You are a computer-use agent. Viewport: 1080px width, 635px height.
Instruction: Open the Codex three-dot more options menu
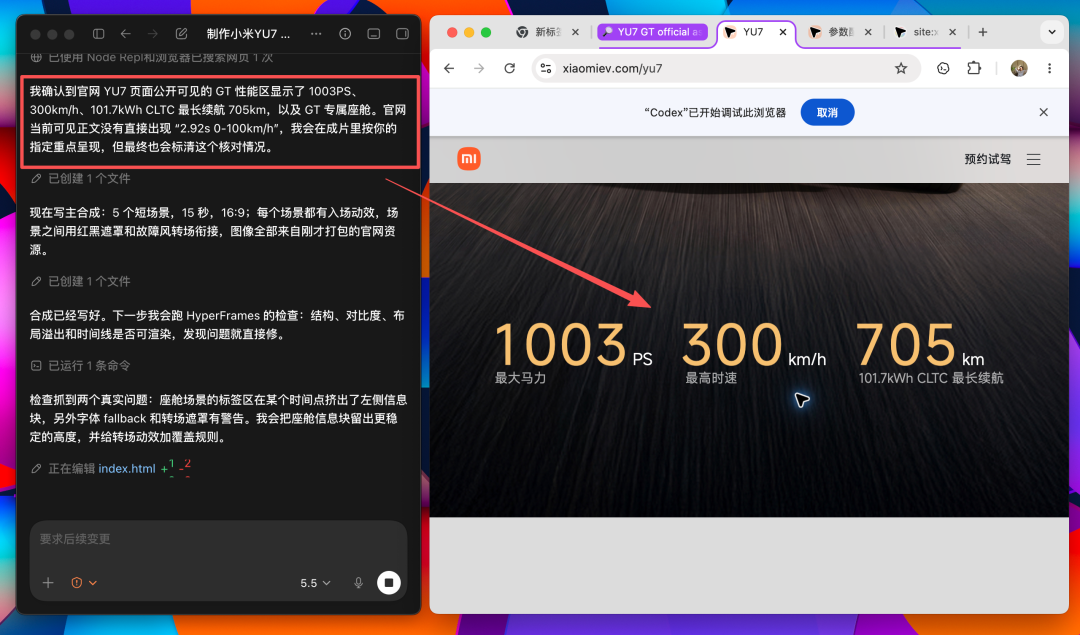click(316, 34)
